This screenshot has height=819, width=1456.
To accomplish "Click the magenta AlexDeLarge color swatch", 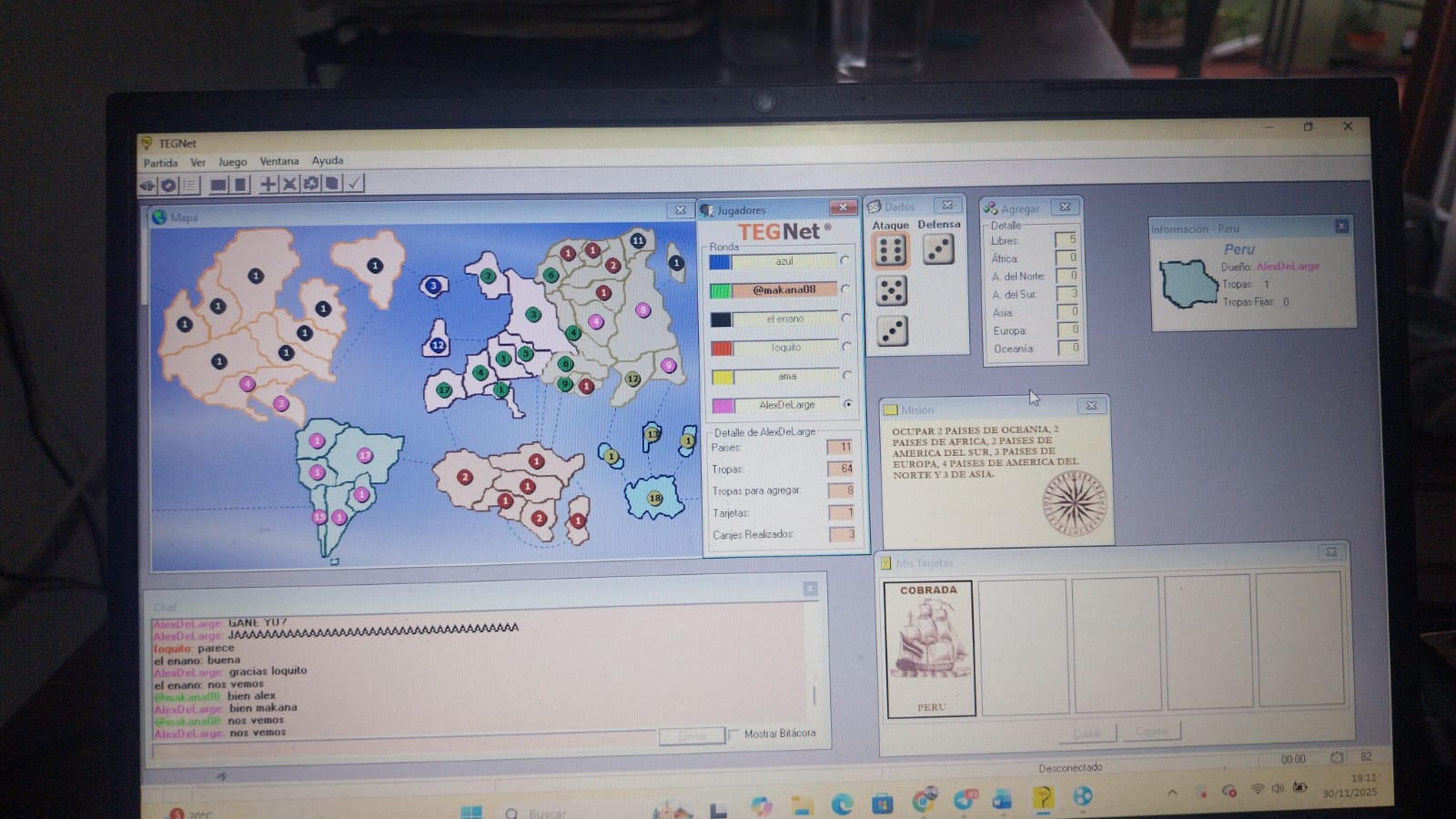I will click(723, 405).
